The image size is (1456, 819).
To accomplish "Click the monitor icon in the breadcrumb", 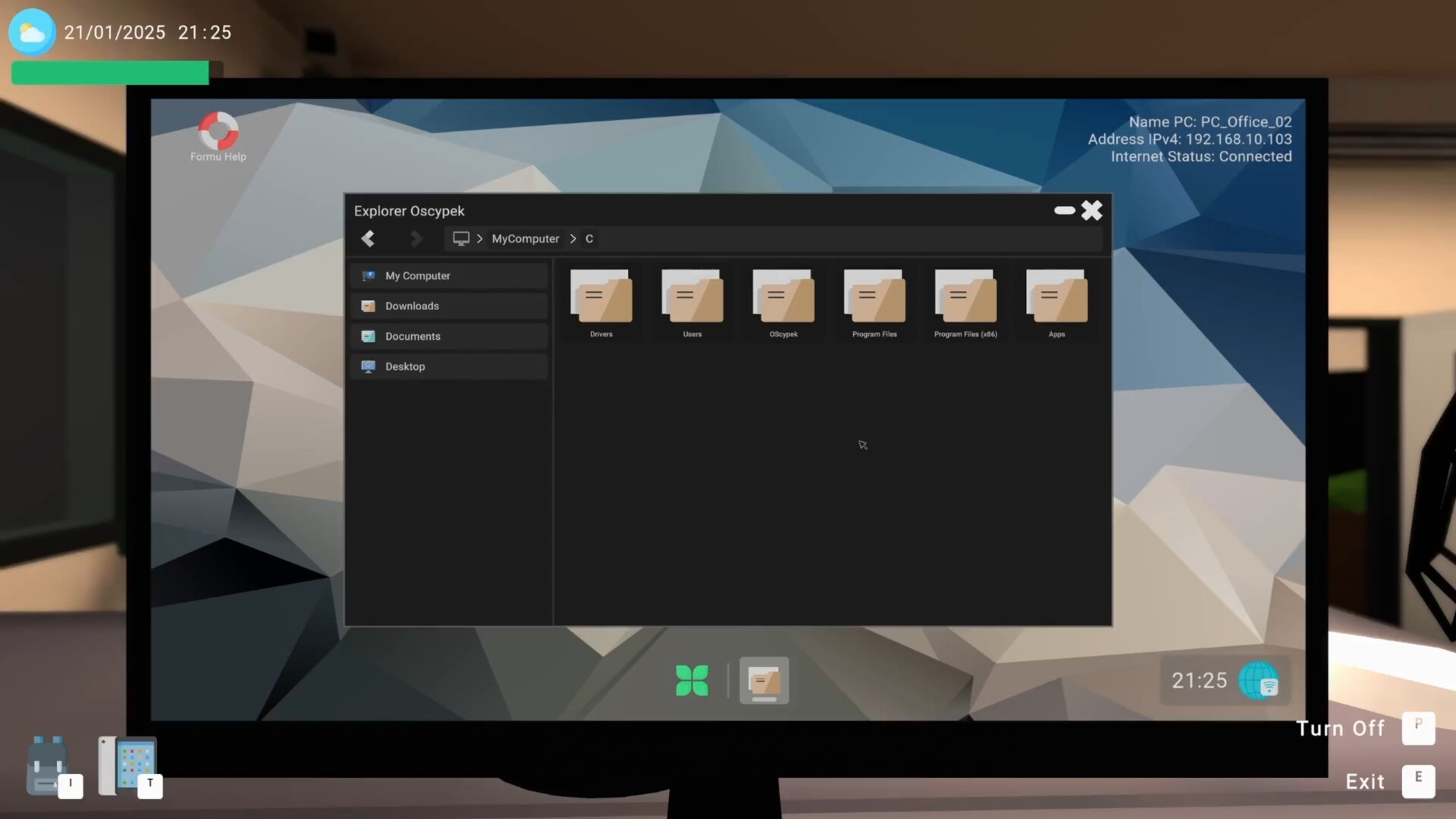I will click(x=460, y=239).
